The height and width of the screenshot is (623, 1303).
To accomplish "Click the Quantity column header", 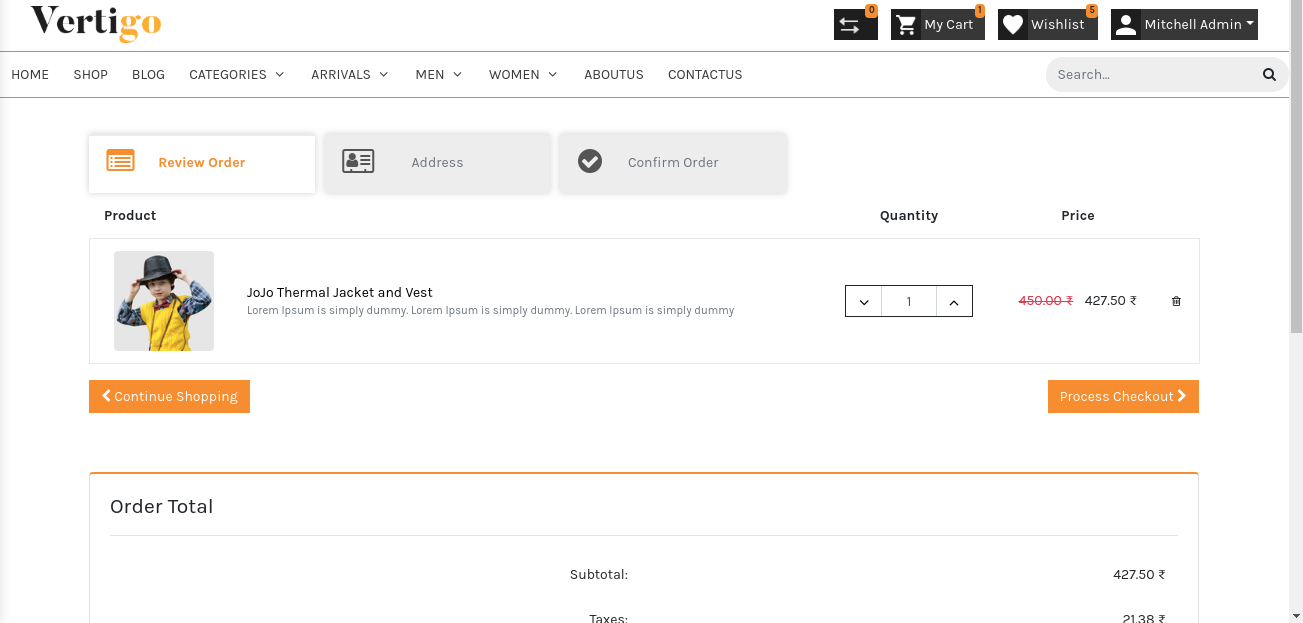I will pyautogui.click(x=909, y=215).
